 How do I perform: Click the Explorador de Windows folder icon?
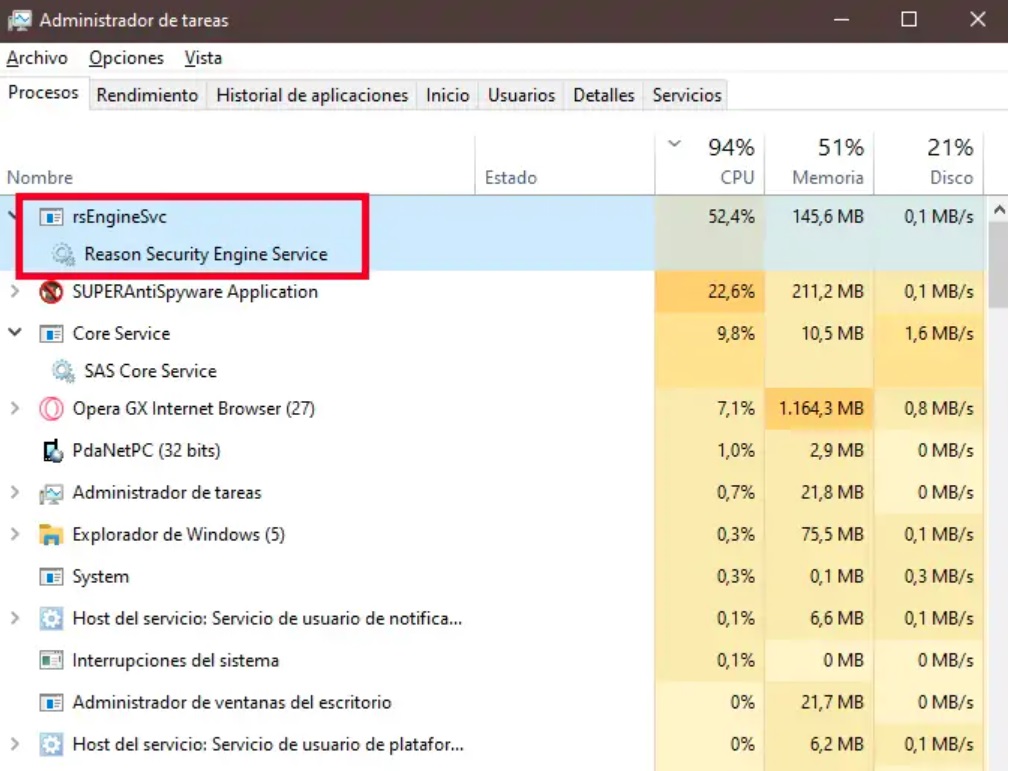coord(51,534)
